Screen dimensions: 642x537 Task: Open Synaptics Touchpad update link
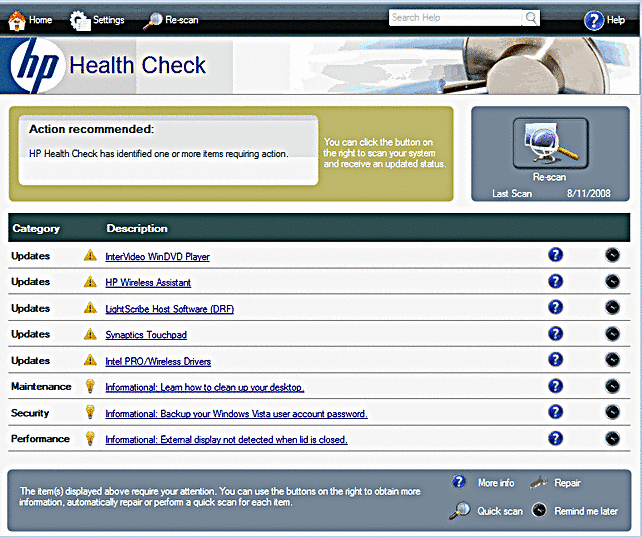(x=146, y=335)
